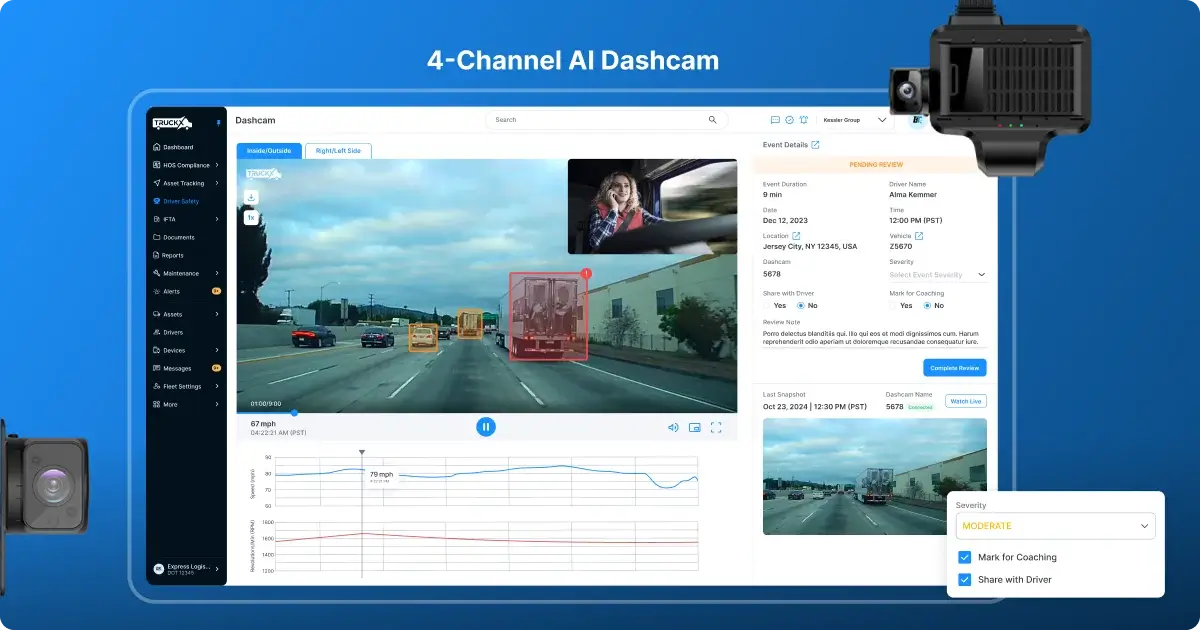
Task: Open the chat messages icon in the header
Action: (x=775, y=120)
